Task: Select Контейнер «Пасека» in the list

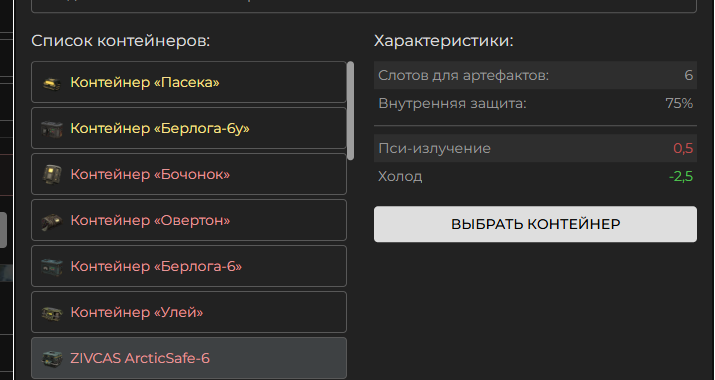Action: coord(189,82)
